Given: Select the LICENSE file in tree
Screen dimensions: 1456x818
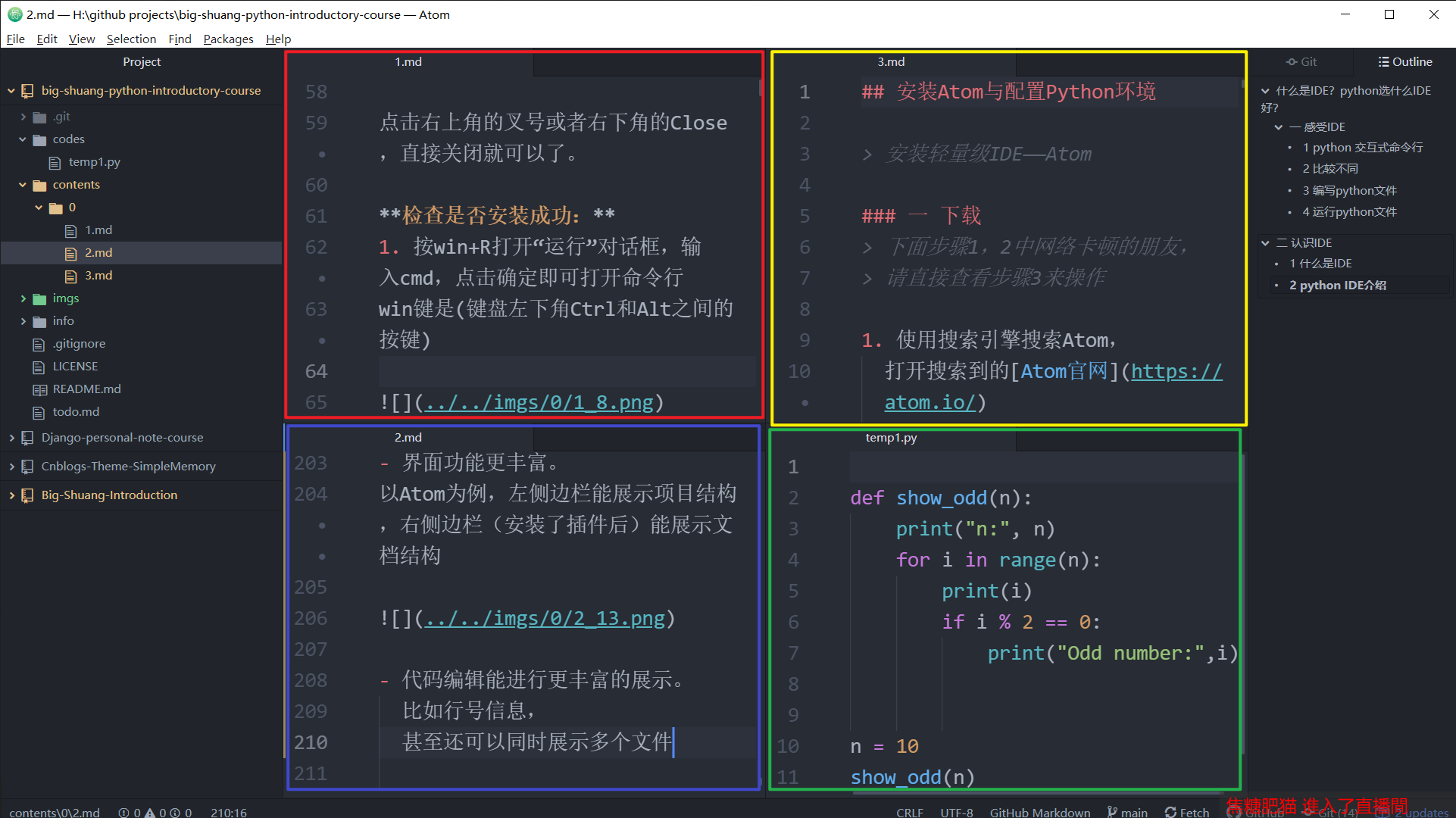Looking at the screenshot, I should point(75,367).
